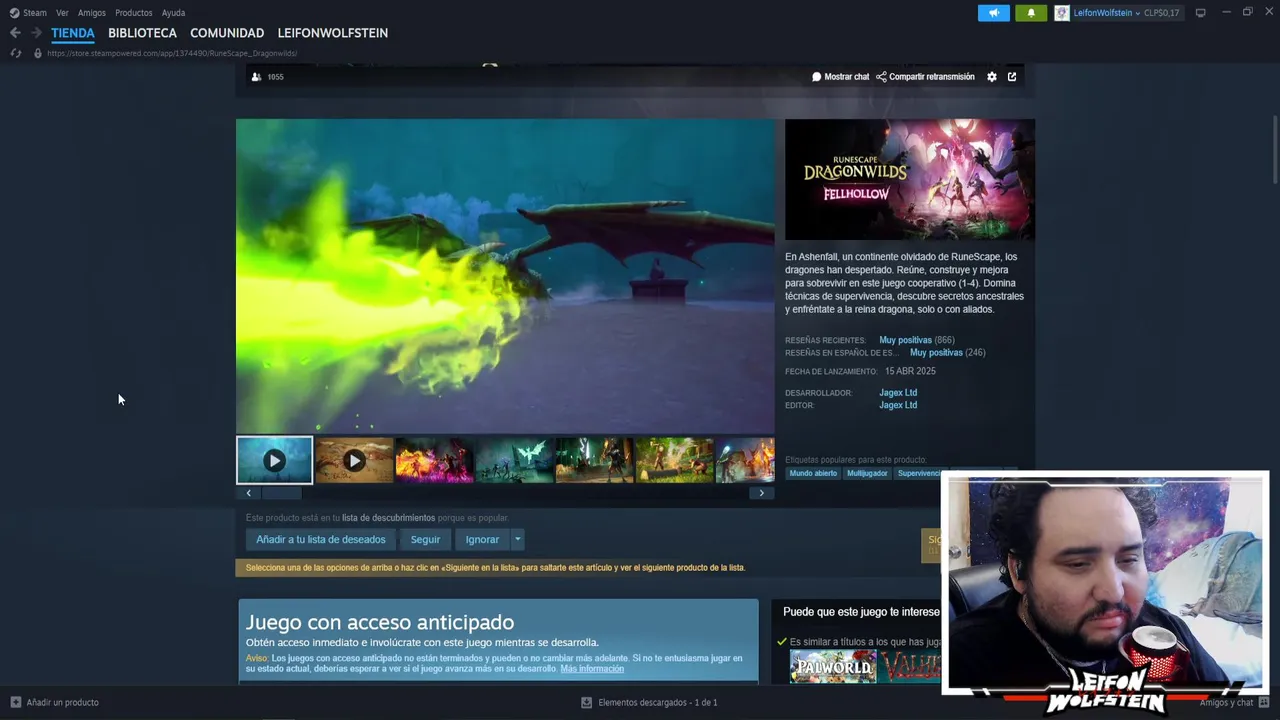
Task: Open the Amigos menu
Action: click(92, 13)
